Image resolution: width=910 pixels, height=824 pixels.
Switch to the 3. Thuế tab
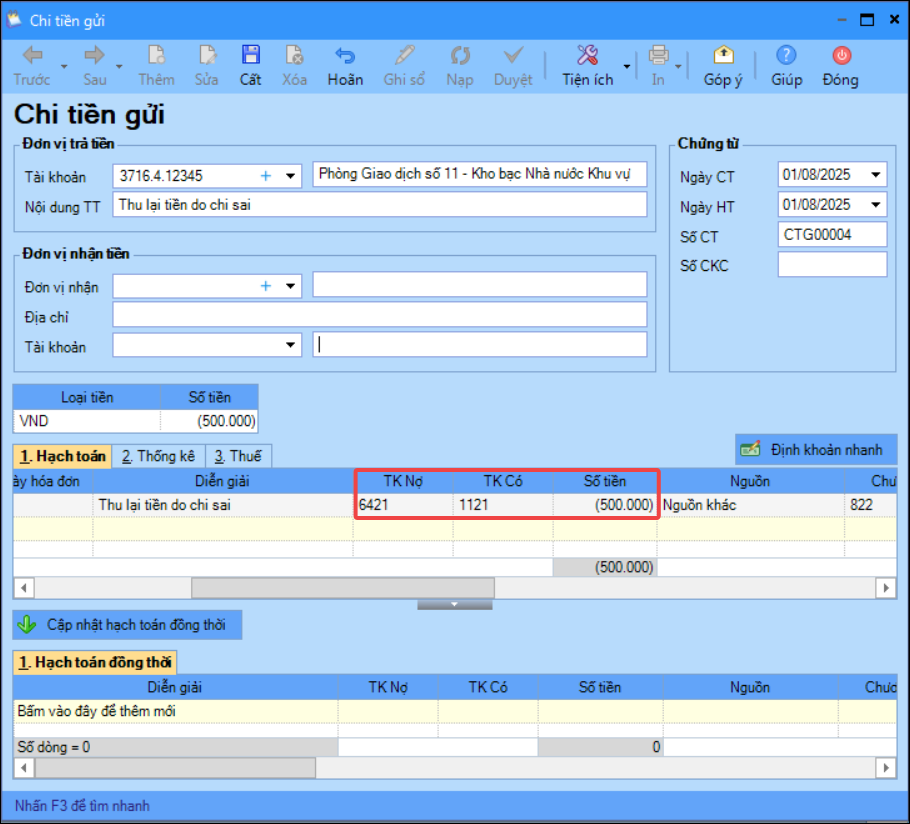click(x=238, y=456)
